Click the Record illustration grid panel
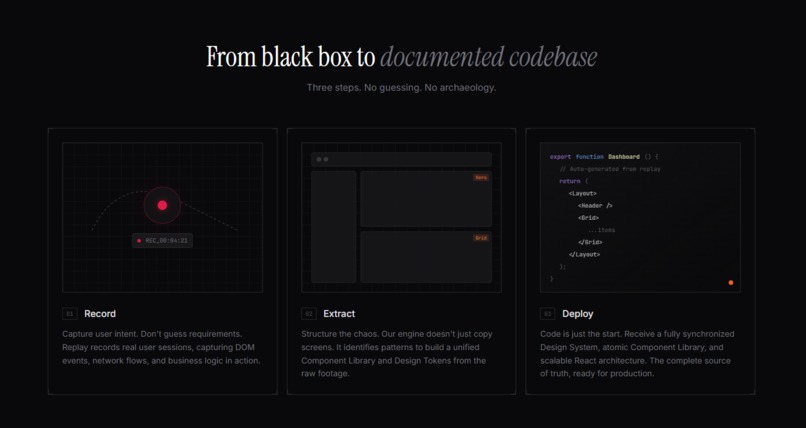Screen dimensions: 806x428 (162, 217)
